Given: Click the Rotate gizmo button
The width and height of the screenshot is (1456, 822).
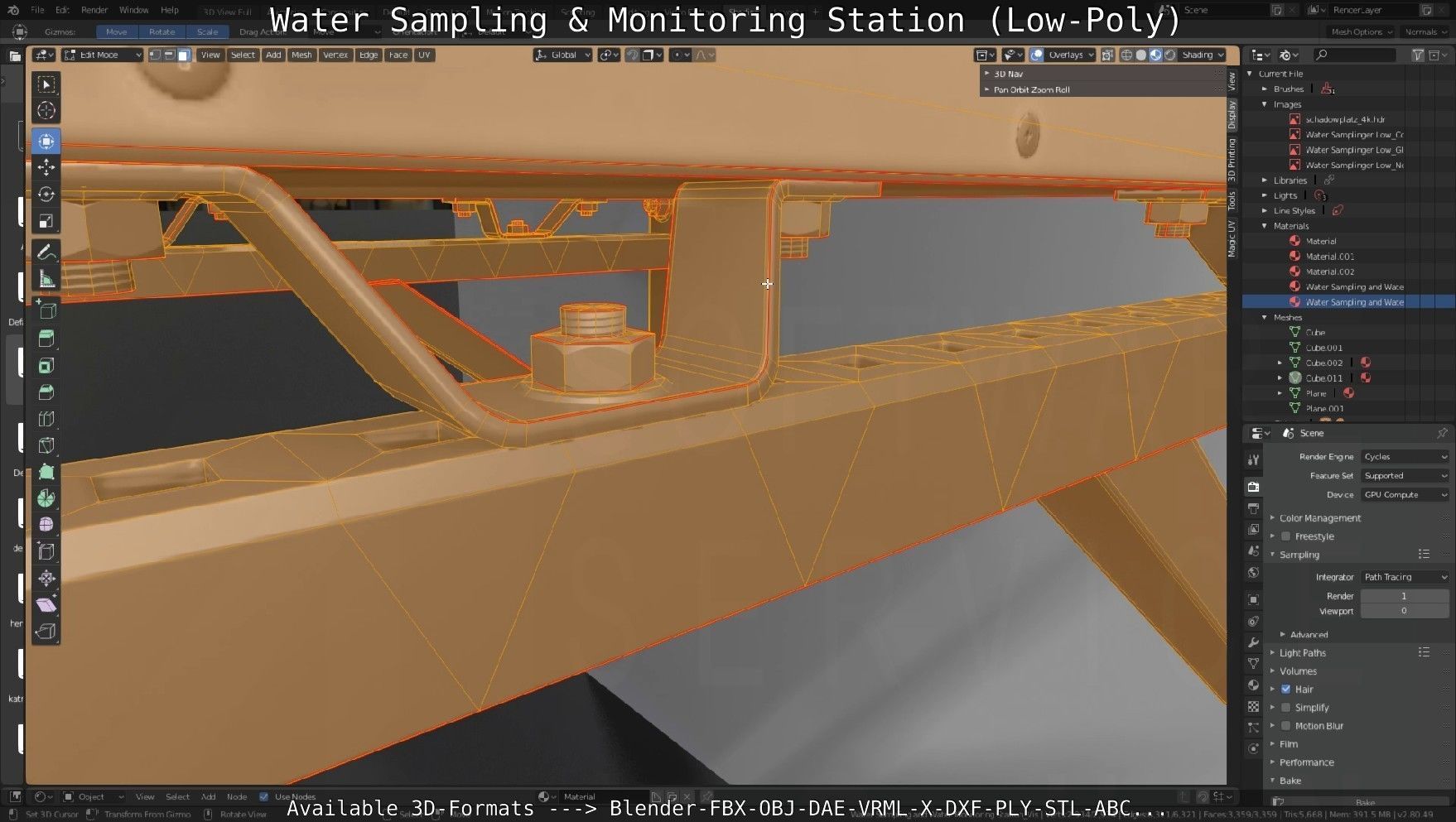Looking at the screenshot, I should pos(162,31).
